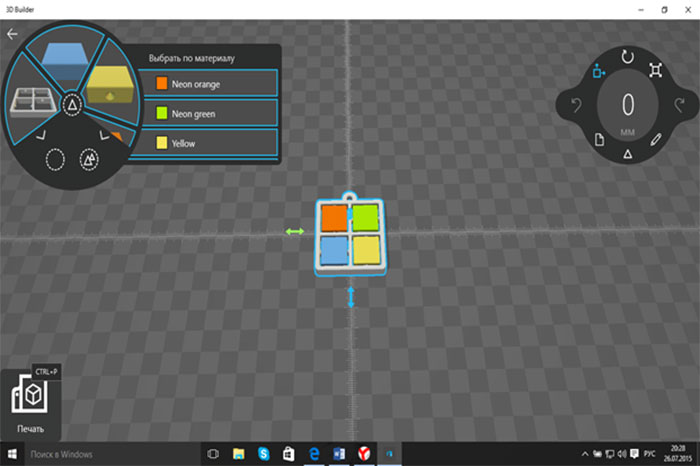The image size is (700, 466).
Task: Click the 'Выбрать по материалу' heading
Action: tap(192, 58)
